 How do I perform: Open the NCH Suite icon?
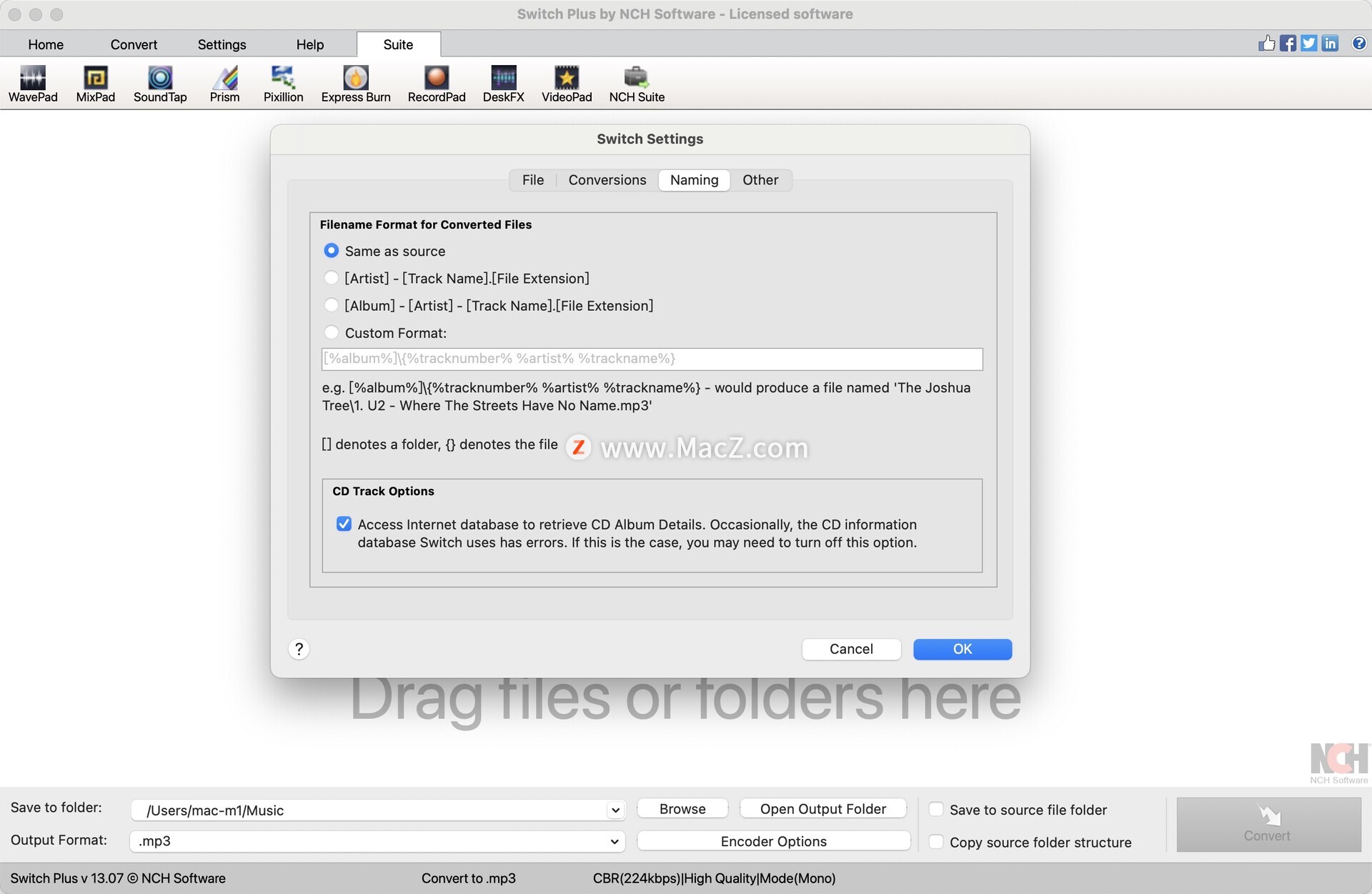click(637, 84)
